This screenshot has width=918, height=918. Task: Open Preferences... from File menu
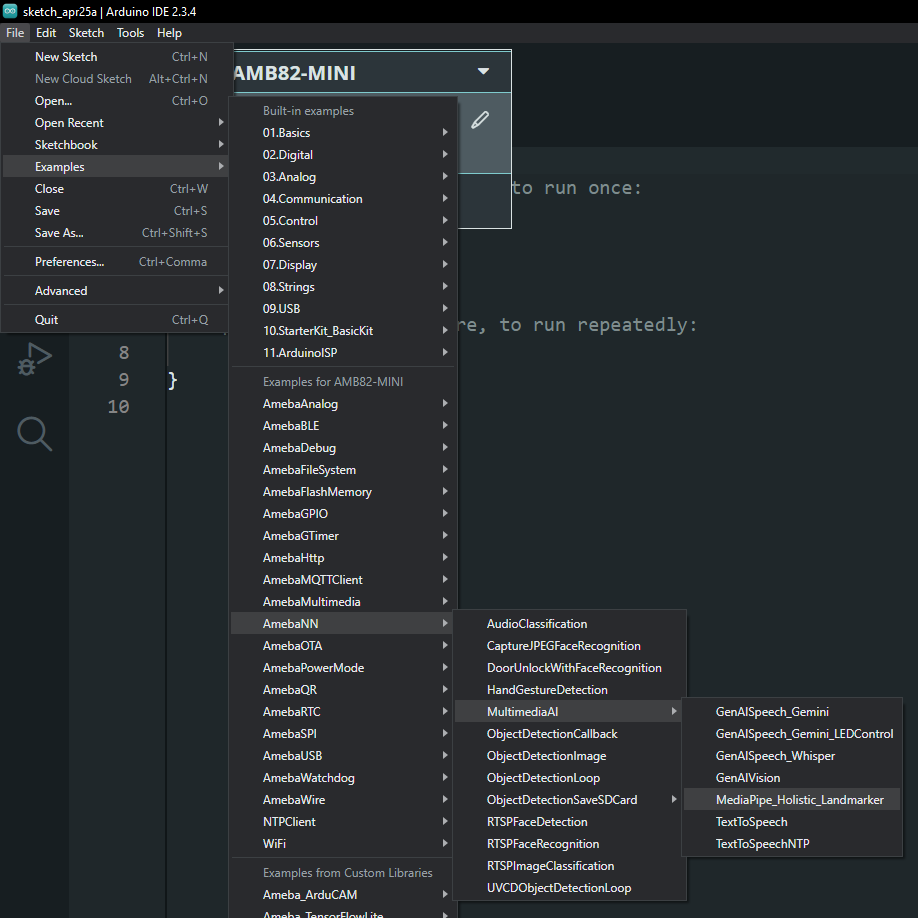115,262
